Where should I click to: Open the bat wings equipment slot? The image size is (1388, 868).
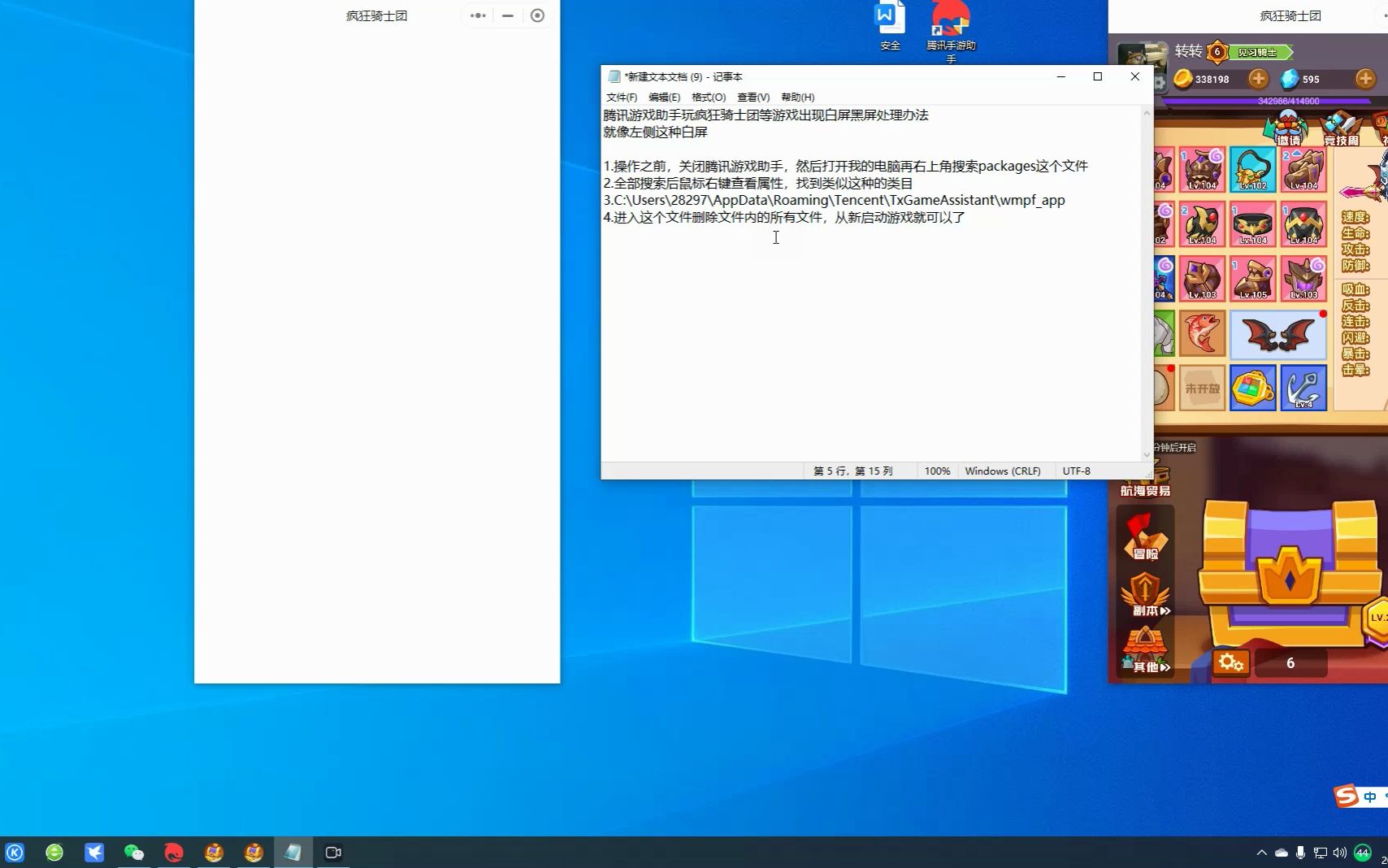1277,334
